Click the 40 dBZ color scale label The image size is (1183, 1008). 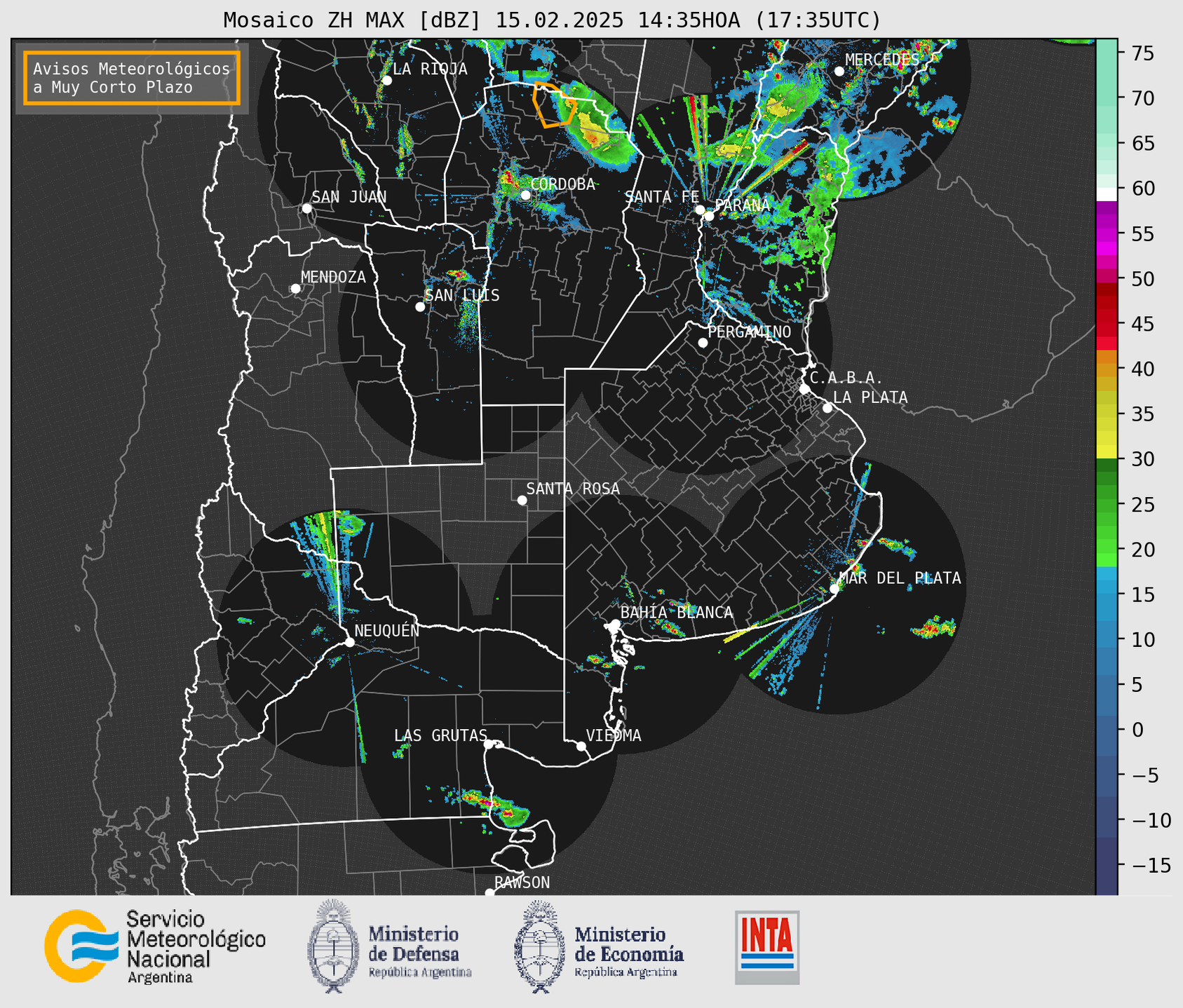pos(1142,369)
